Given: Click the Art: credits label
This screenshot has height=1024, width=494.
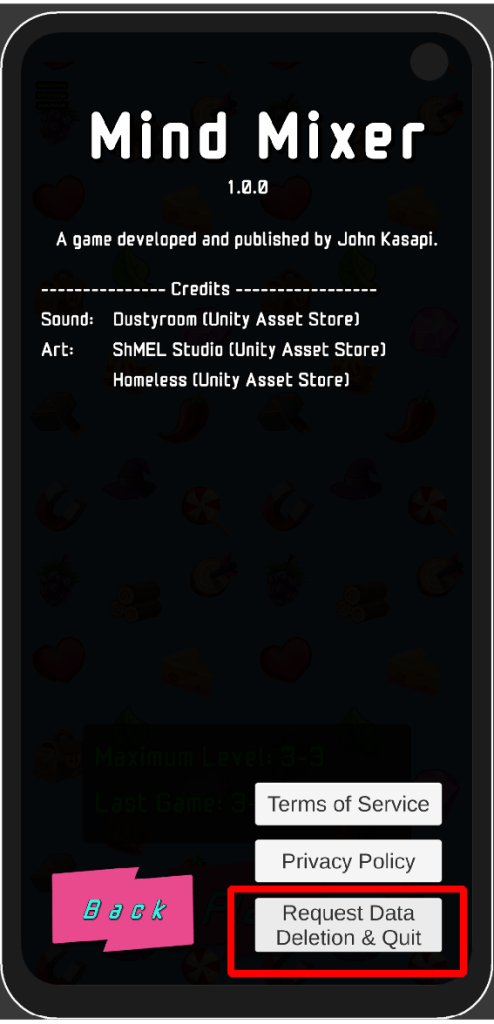Looking at the screenshot, I should [x=57, y=349].
